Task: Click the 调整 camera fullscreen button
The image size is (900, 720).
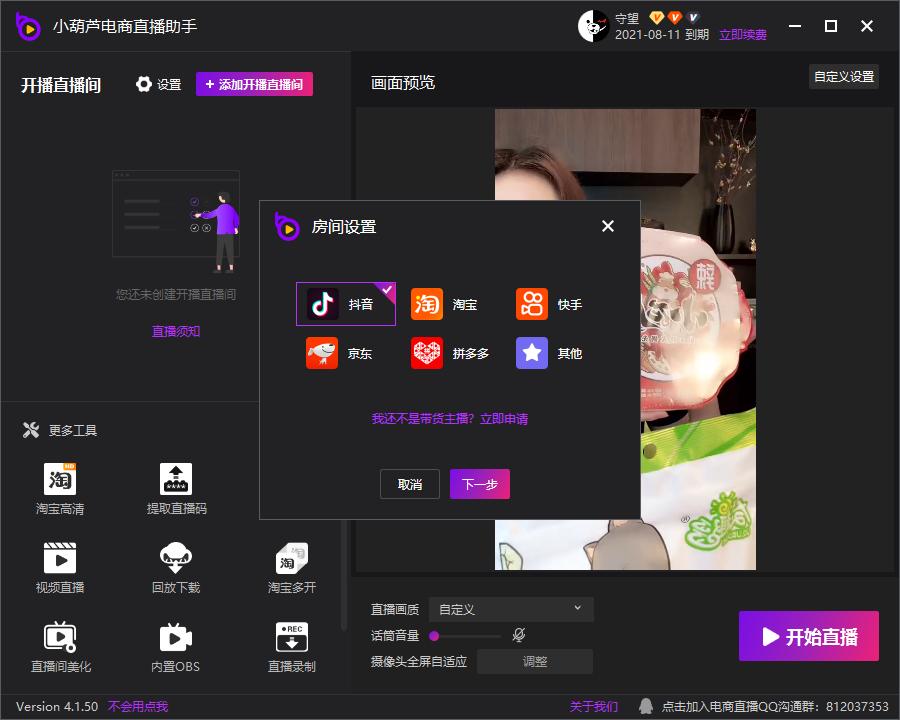Action: 535,661
